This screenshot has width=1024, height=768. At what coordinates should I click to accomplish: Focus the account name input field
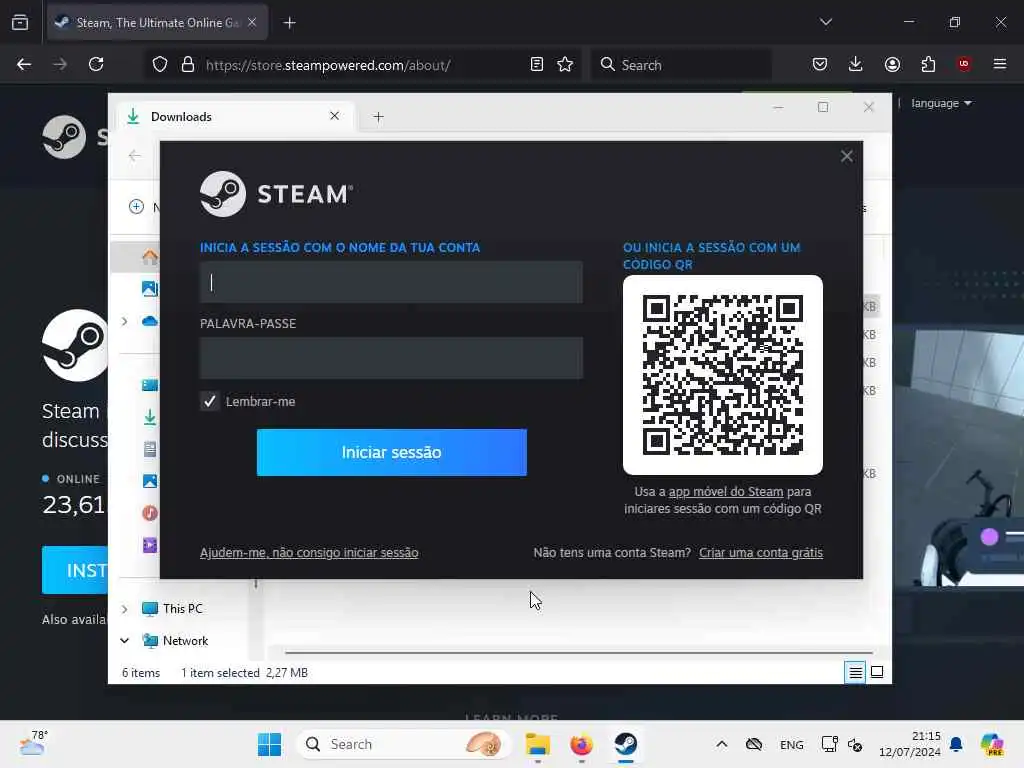(391, 282)
